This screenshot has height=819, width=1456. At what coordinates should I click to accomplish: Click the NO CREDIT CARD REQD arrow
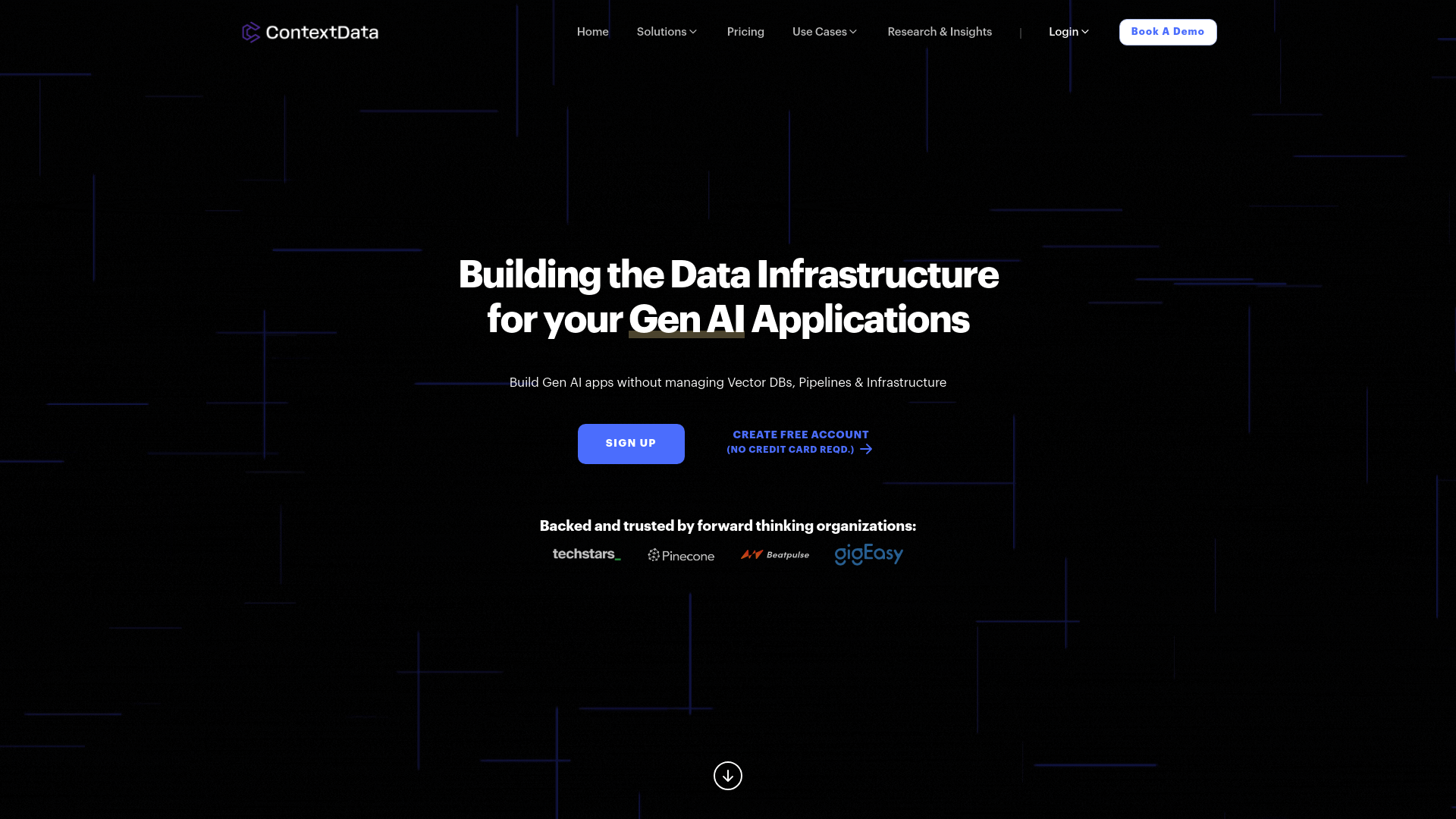pyautogui.click(x=866, y=449)
